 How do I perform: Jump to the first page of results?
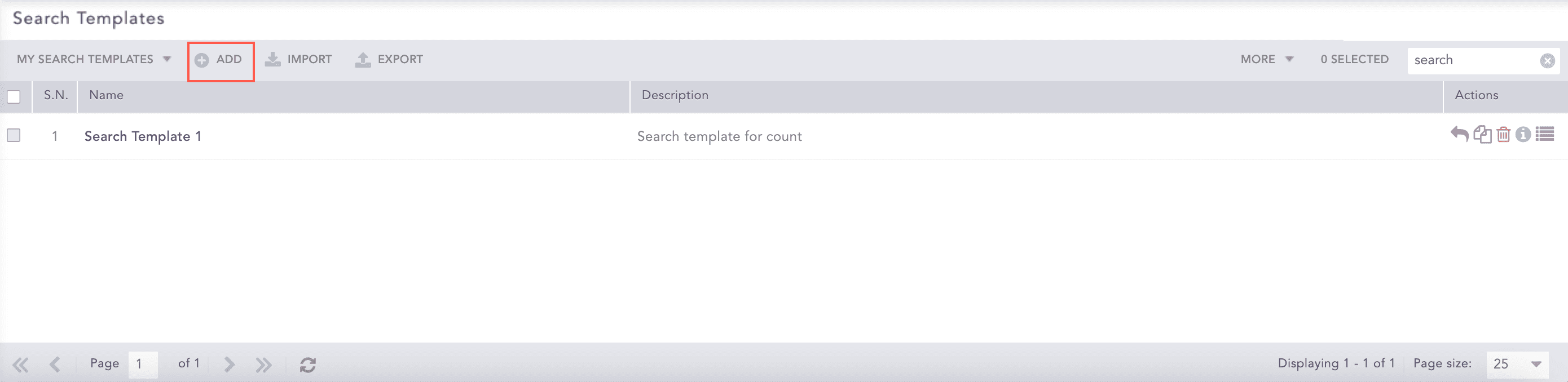pyautogui.click(x=20, y=365)
